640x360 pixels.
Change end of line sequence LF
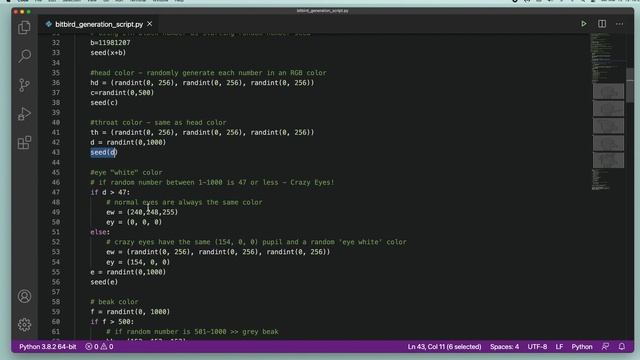coord(559,347)
